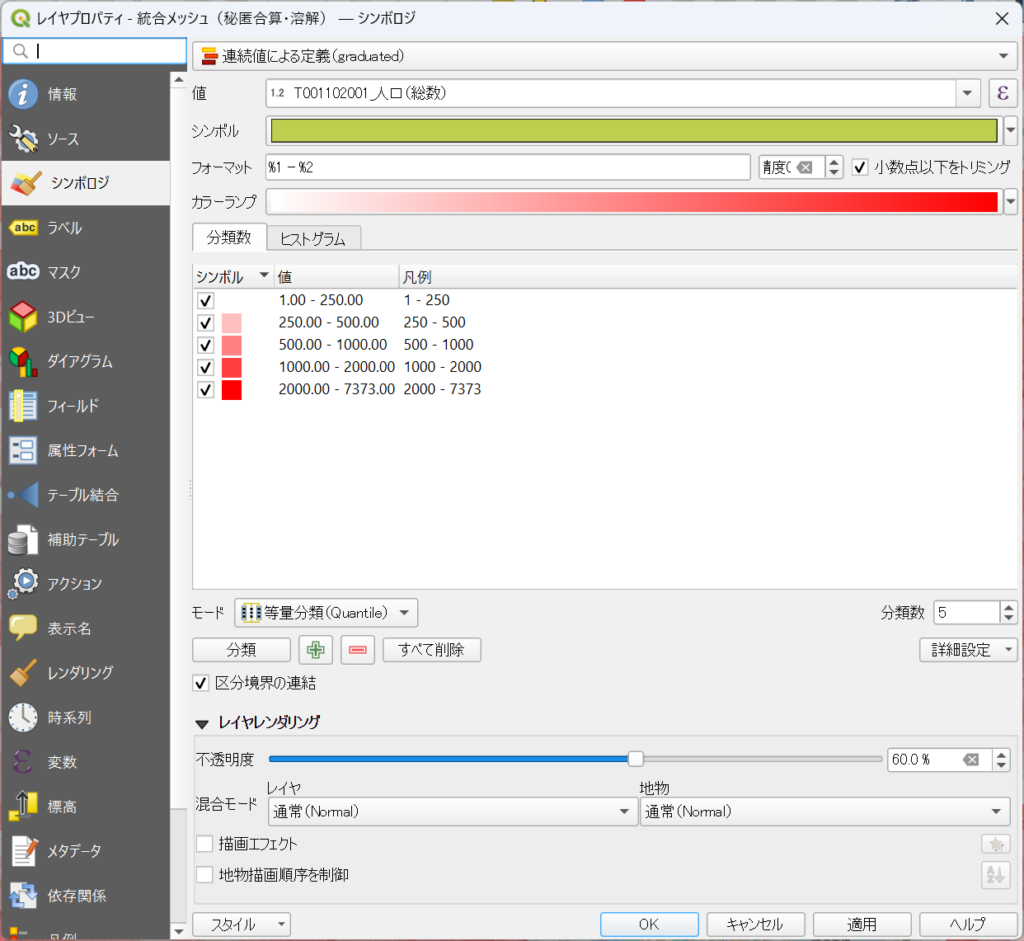Click the red minus delete class button

[357, 650]
